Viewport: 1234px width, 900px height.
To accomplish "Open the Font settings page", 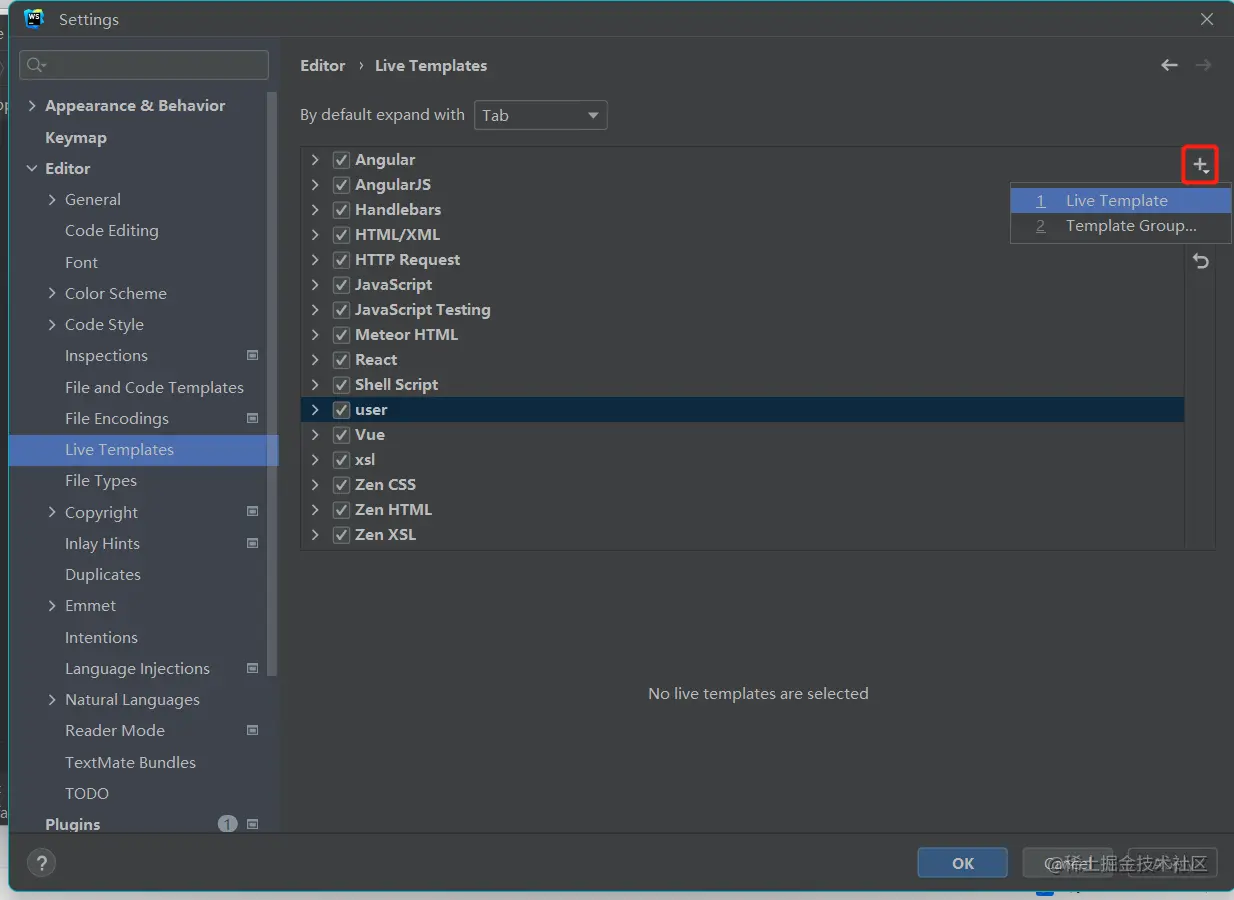I will coord(82,262).
